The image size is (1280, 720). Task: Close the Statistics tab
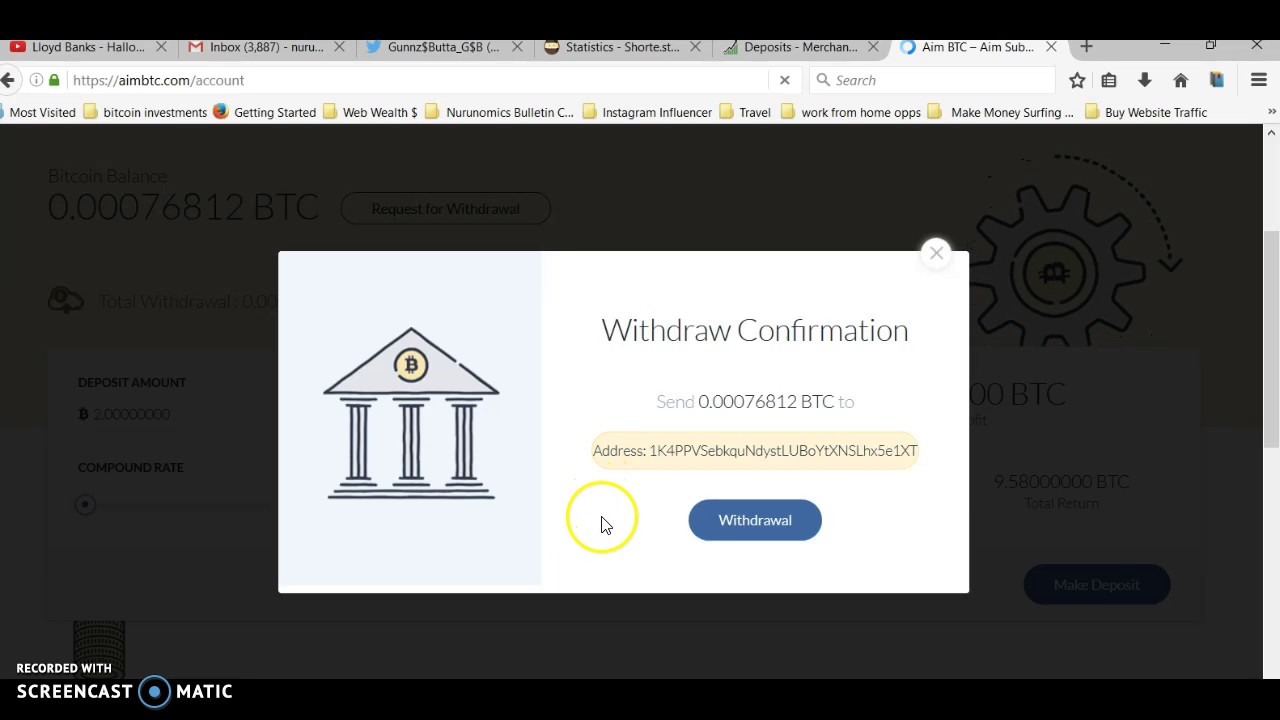pos(695,47)
